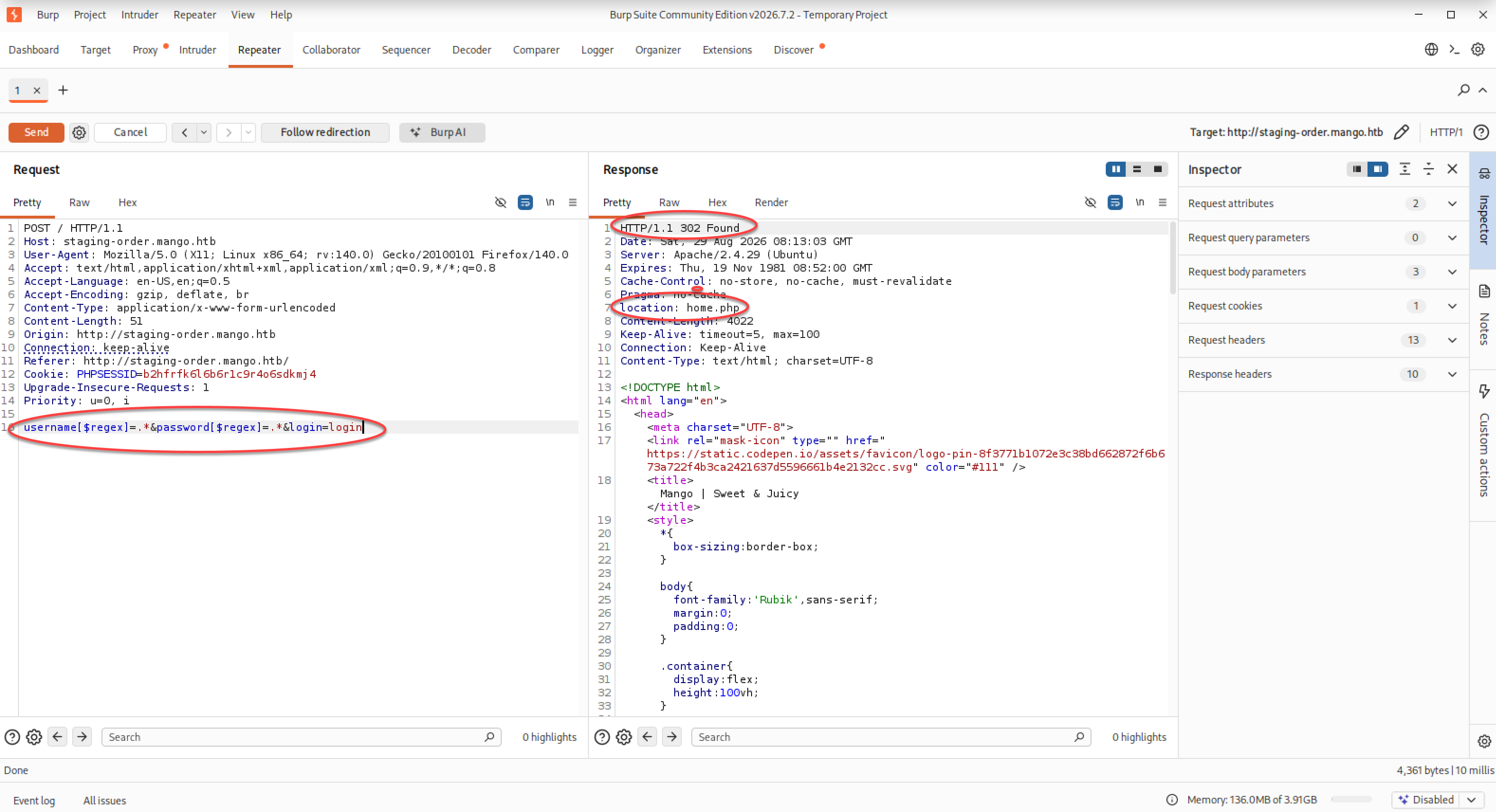Switch to the Decoder tab

click(x=472, y=50)
